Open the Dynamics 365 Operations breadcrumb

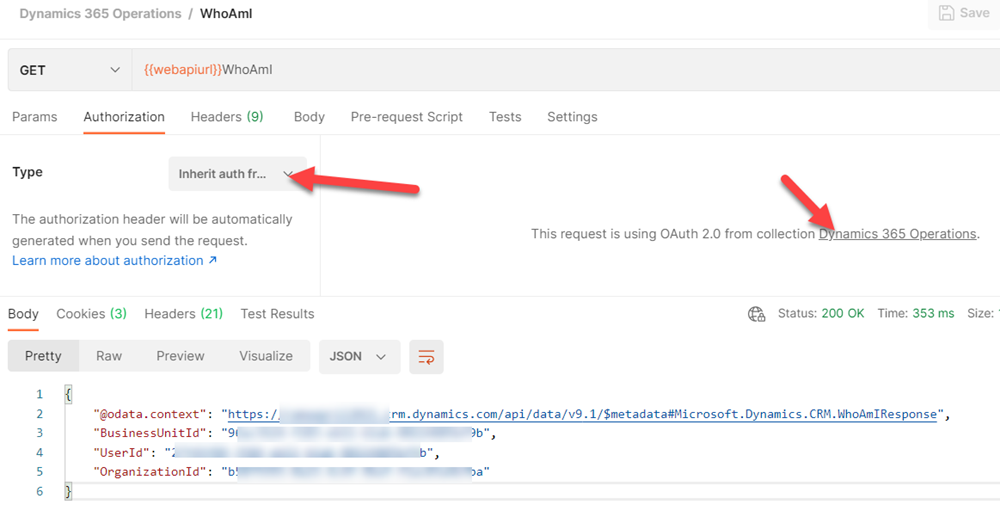pos(100,13)
